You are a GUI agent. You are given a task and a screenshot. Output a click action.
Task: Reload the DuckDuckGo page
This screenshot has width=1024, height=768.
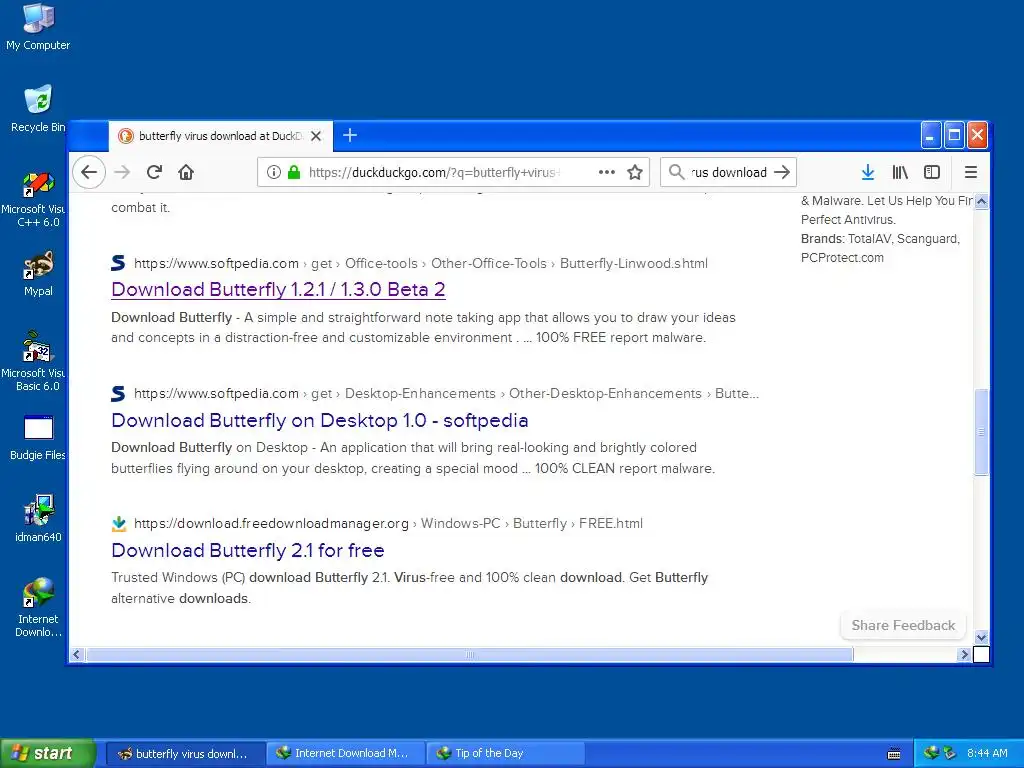(x=154, y=172)
